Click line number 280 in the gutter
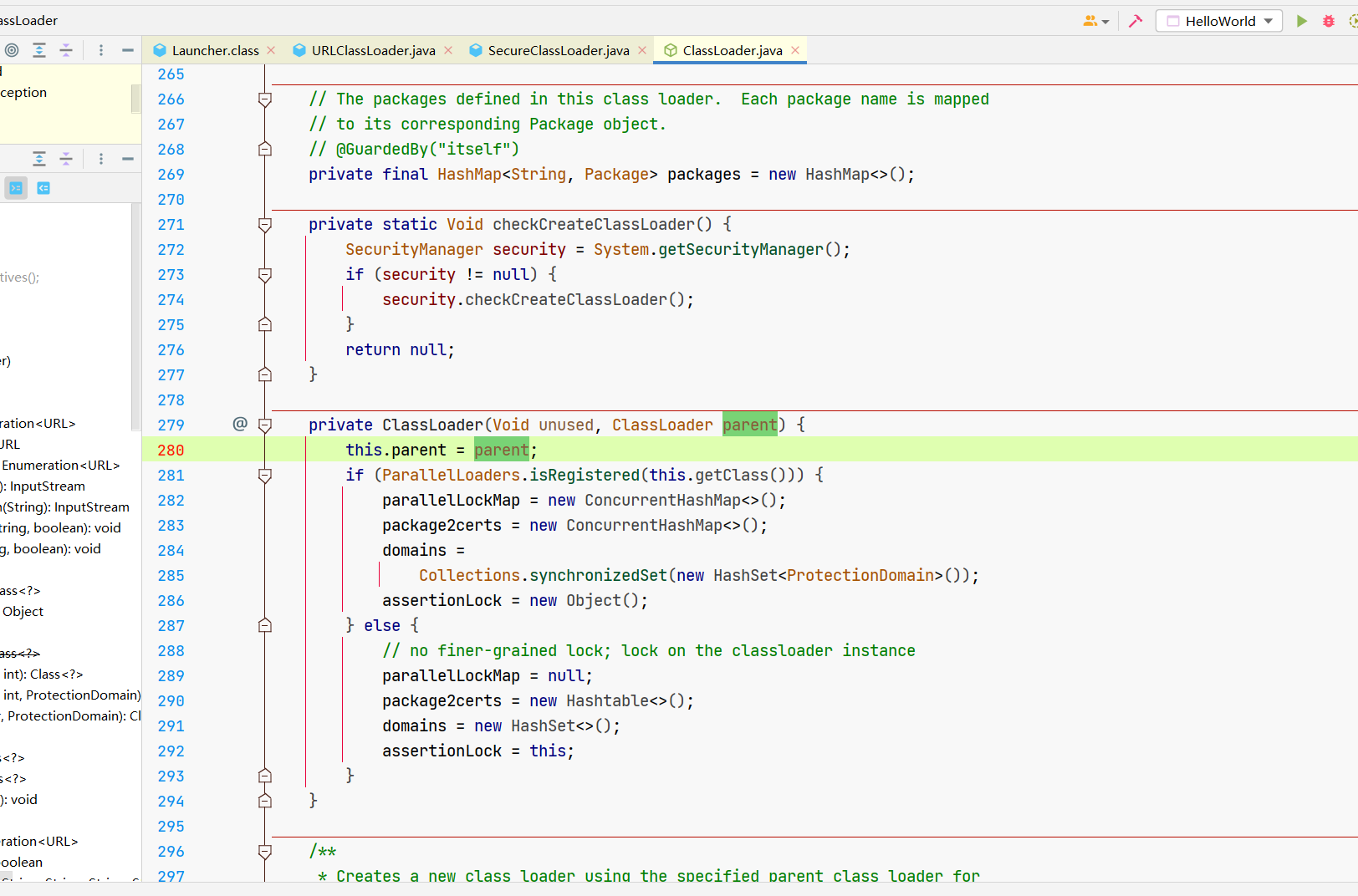This screenshot has height=896, width=1358. click(171, 450)
